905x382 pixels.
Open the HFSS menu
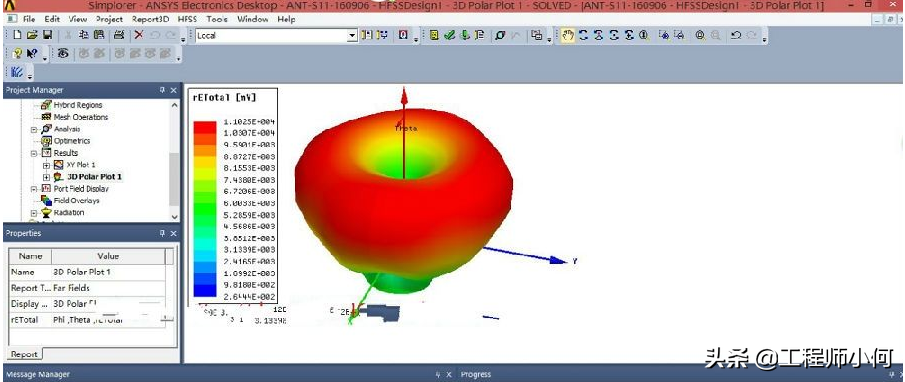[188, 19]
